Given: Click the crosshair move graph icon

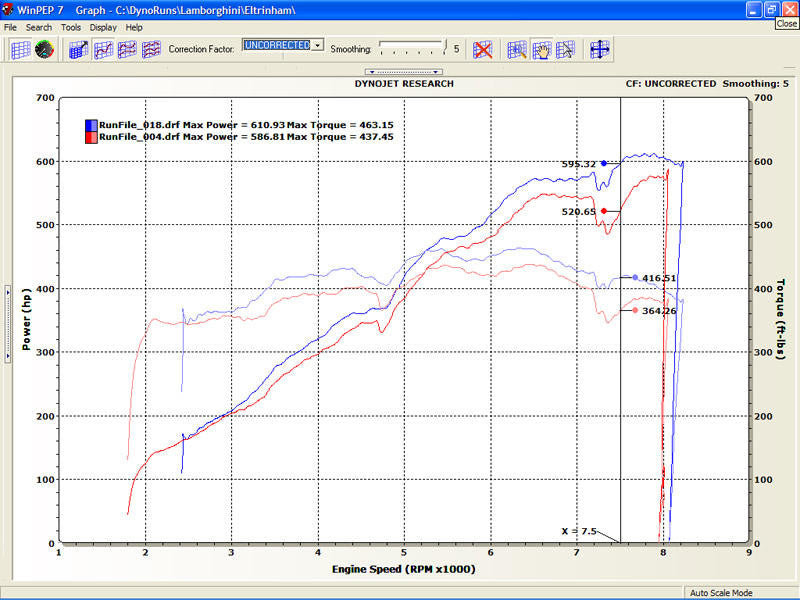Looking at the screenshot, I should tap(600, 50).
